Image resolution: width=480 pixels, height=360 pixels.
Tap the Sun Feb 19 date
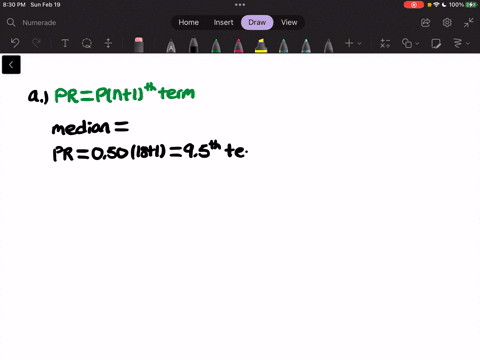(x=45, y=5)
